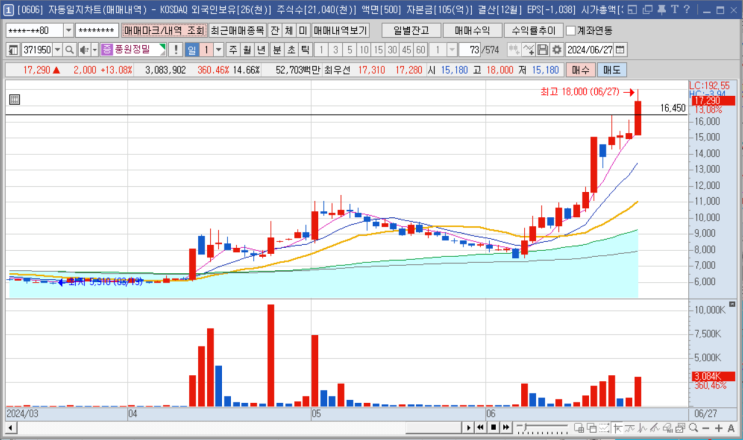Viewport: 743px width, 440px height.
Task: Click the pin window icon in the title bar
Action: click(x=661, y=9)
